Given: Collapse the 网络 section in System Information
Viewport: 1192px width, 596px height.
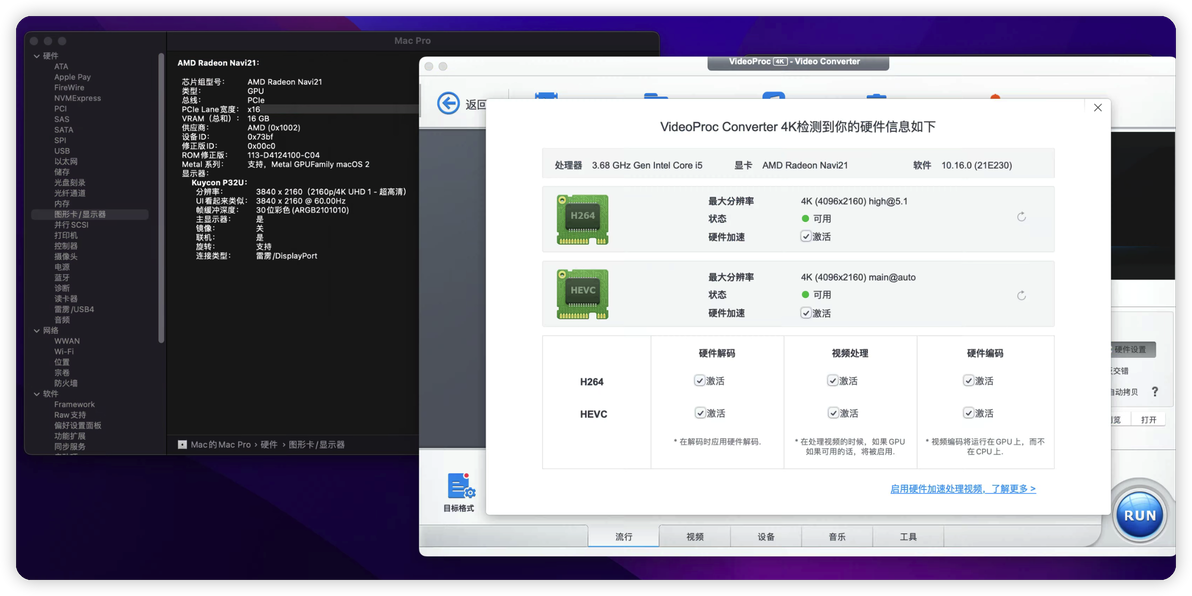Looking at the screenshot, I should 36,331.
